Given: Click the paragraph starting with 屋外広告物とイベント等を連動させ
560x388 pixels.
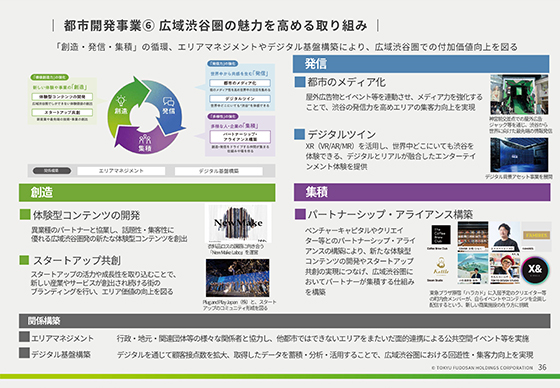Looking at the screenshot, I should click(394, 102).
